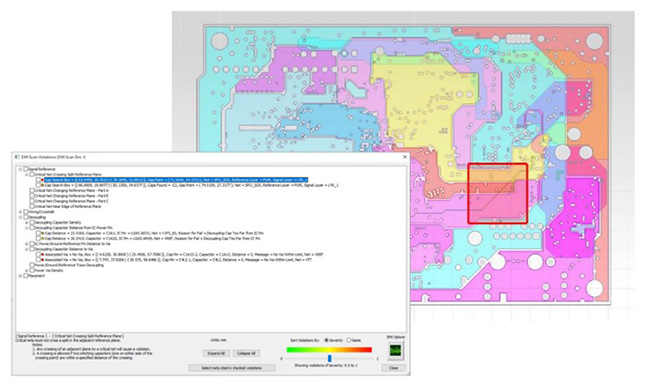Expand the Placement tree node
Viewport: 650px width, 386px height.
[x=20, y=276]
